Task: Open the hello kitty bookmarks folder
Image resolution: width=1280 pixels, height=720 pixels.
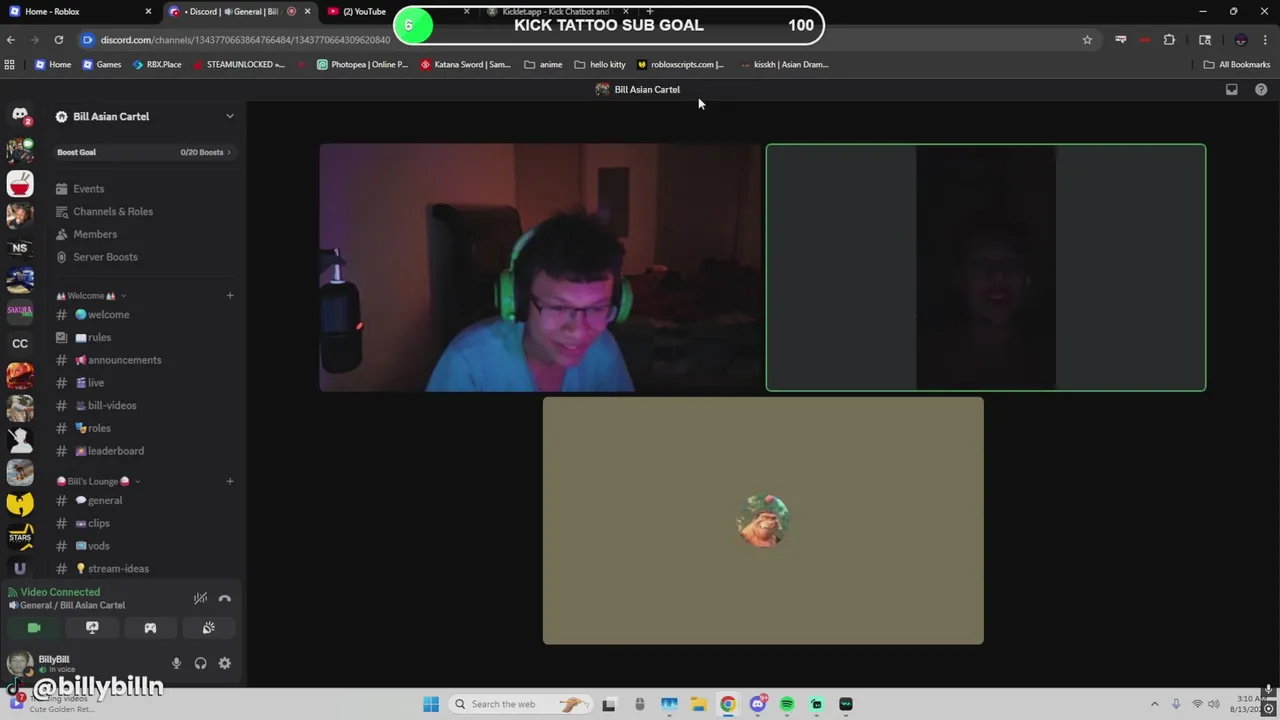Action: [x=600, y=64]
